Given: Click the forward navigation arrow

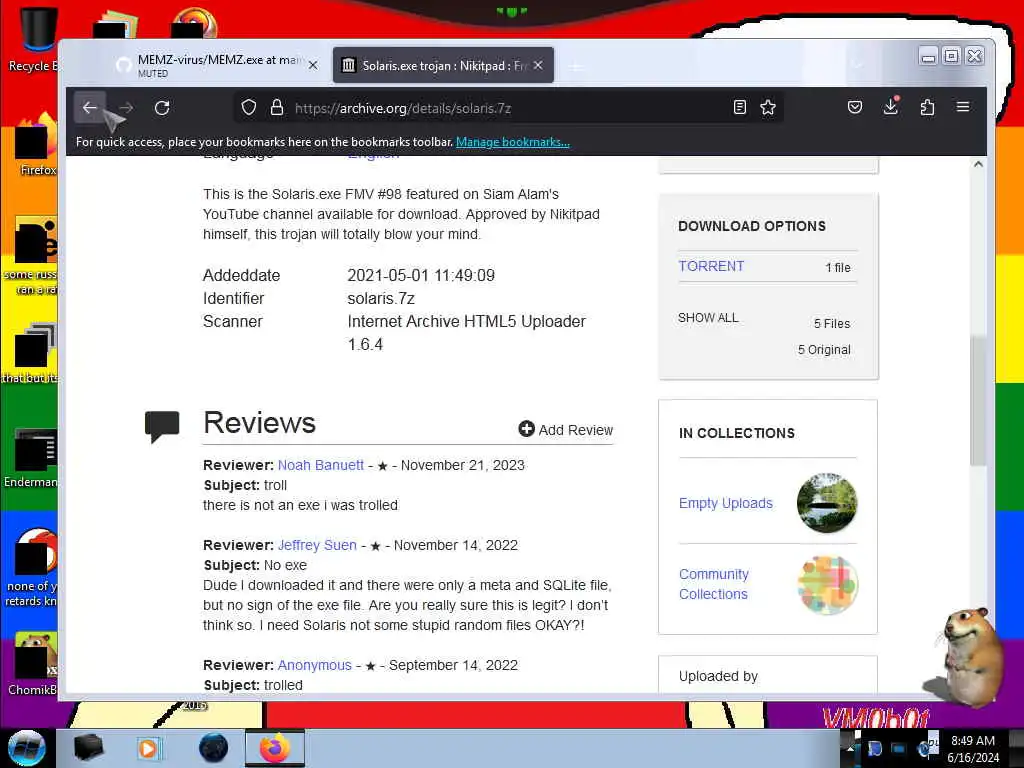Looking at the screenshot, I should [x=126, y=108].
